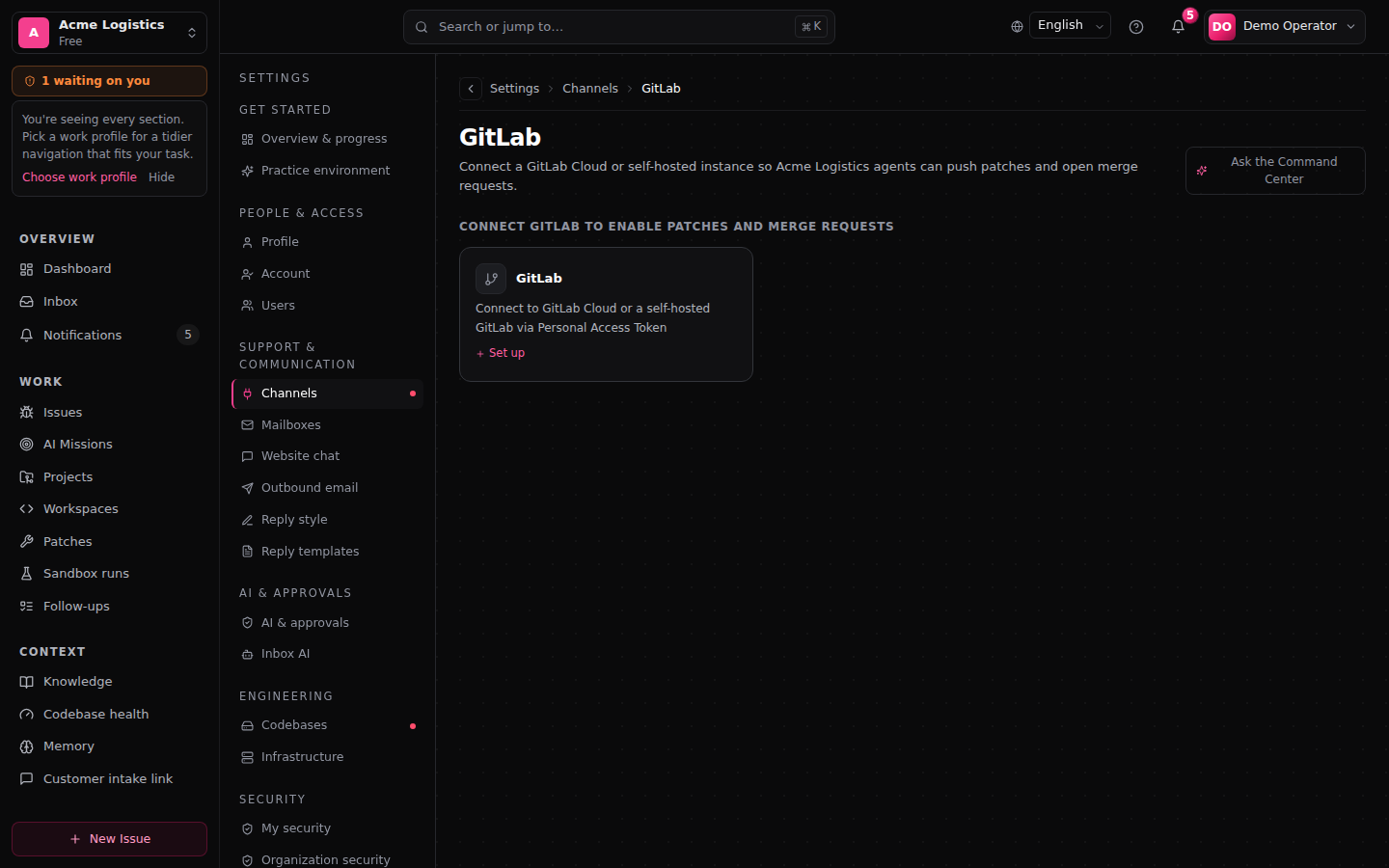
Task: Open Codebase health gauge icon
Action: pos(27,715)
